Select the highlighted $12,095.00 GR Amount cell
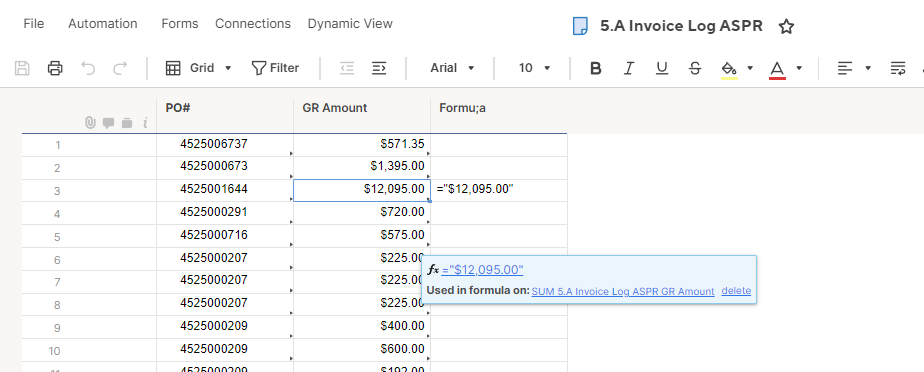Viewport: 924px width, 372px height. coord(362,190)
